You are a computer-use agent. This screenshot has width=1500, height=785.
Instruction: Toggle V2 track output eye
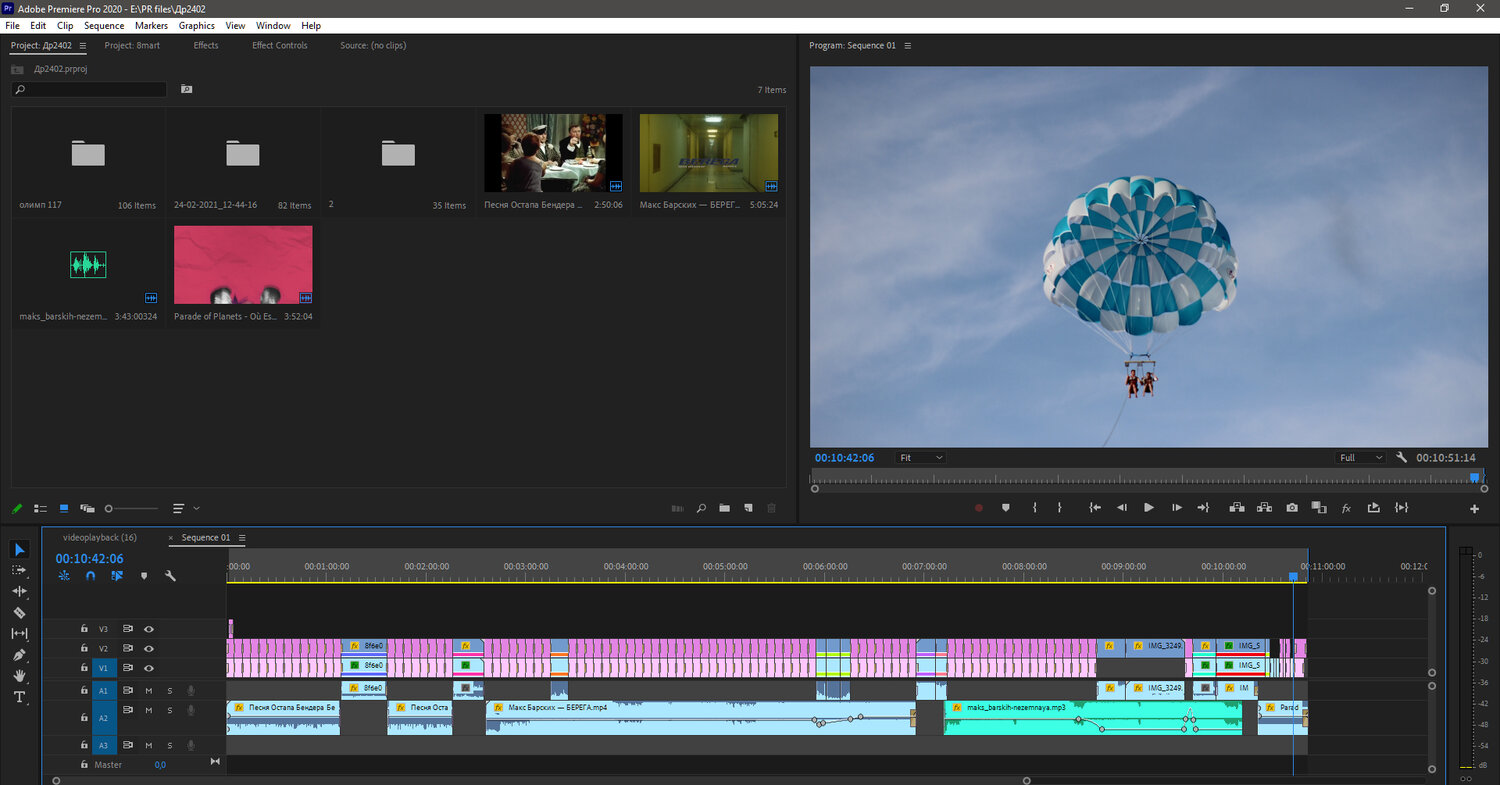(x=149, y=649)
